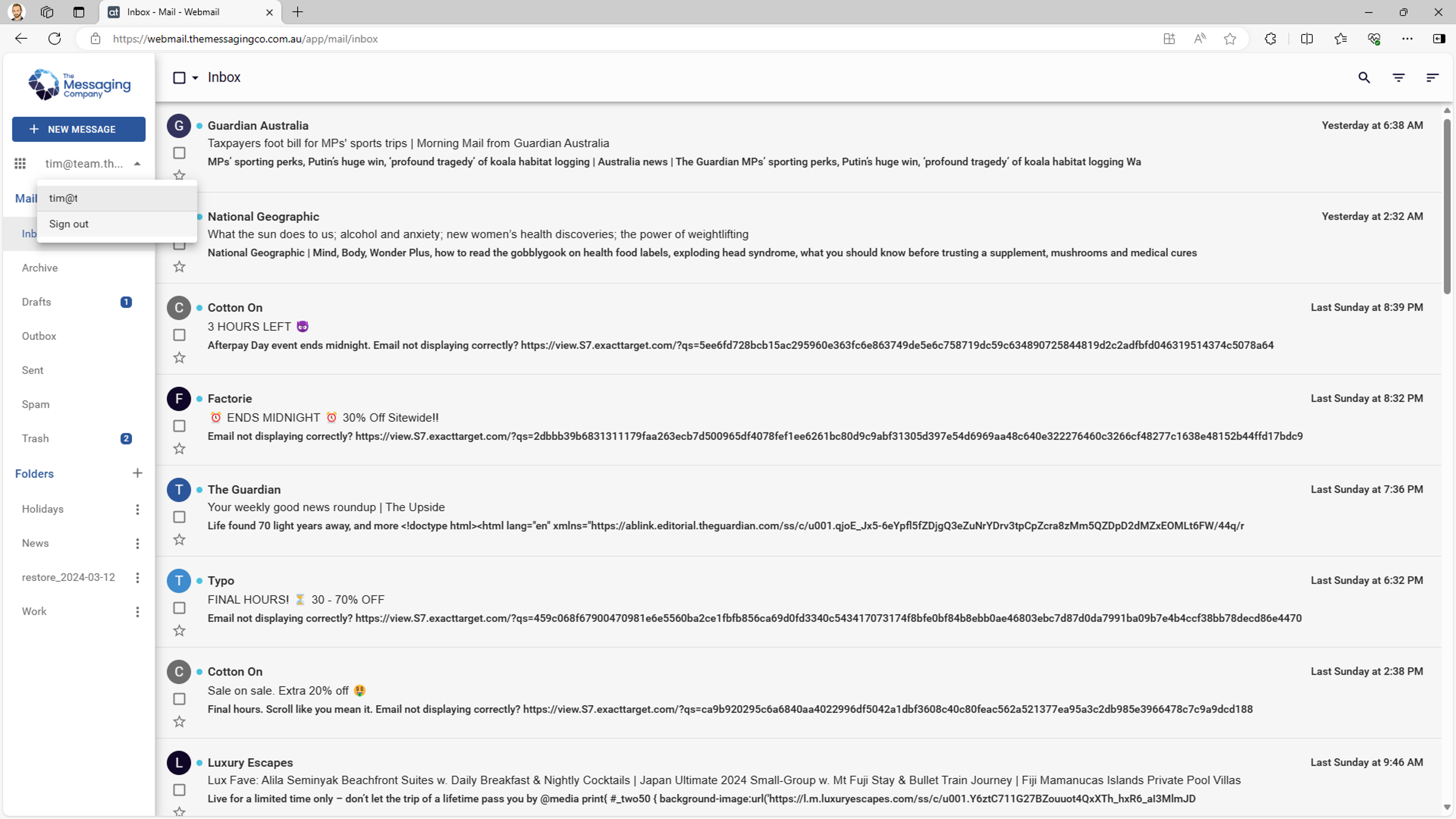Open the browser profile avatar
Image resolution: width=1456 pixels, height=819 pixels.
click(x=17, y=12)
